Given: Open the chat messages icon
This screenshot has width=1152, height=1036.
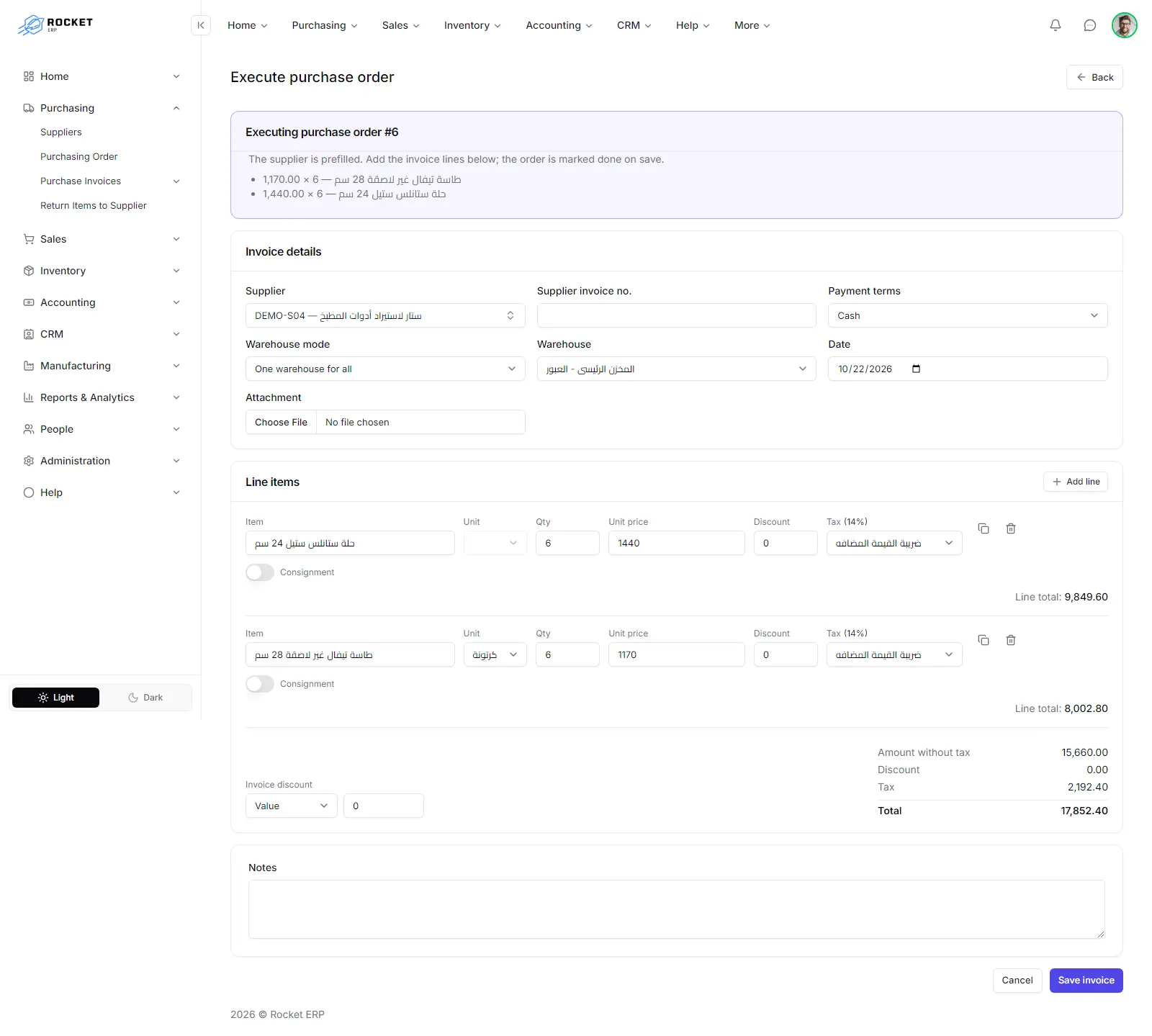Looking at the screenshot, I should coord(1090,25).
